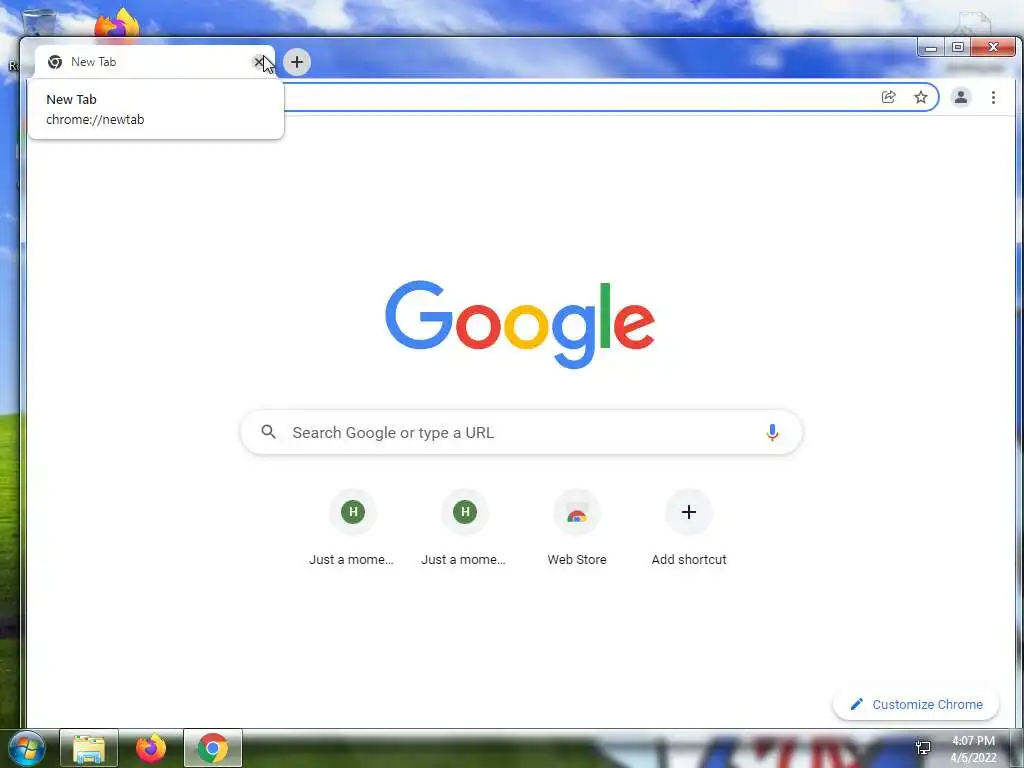
Task: Open a new tab with plus button
Action: click(297, 62)
